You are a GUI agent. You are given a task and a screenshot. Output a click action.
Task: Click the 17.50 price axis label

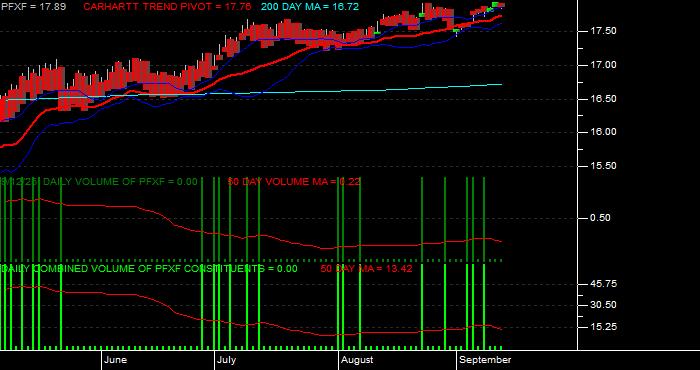click(x=604, y=31)
